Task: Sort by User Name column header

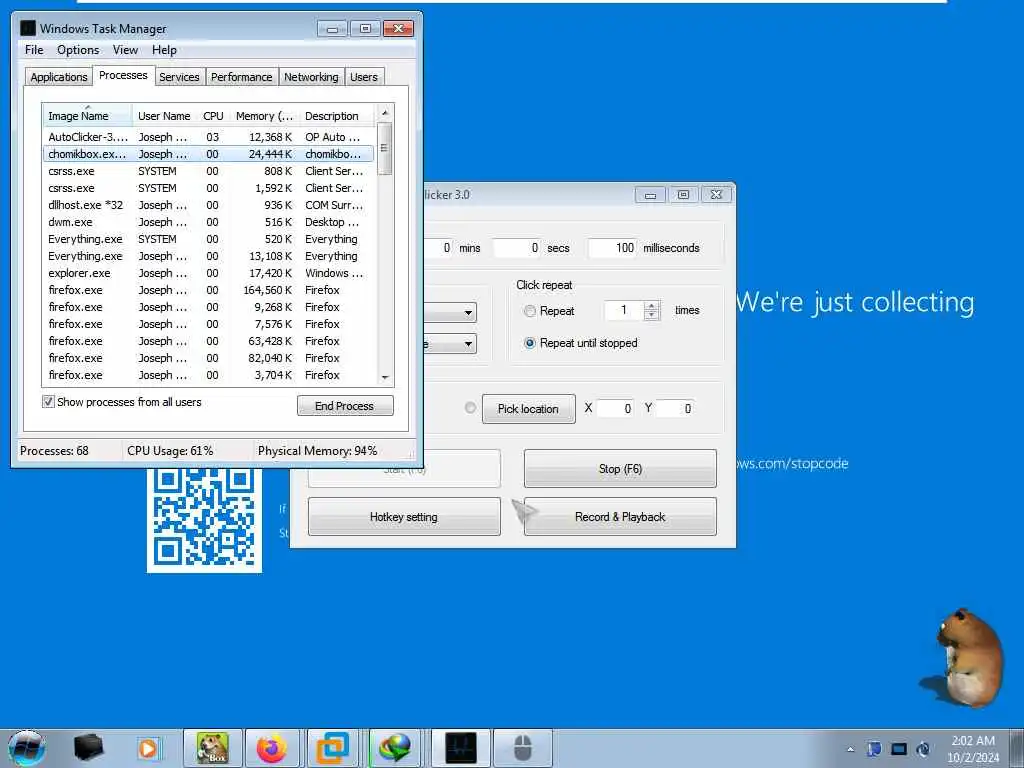Action: click(x=164, y=116)
